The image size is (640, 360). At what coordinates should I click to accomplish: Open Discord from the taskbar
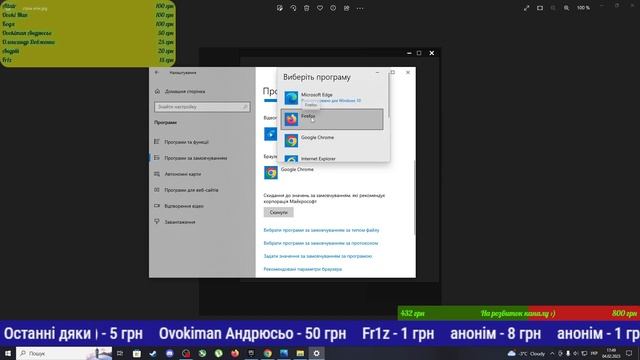[x=169, y=353]
